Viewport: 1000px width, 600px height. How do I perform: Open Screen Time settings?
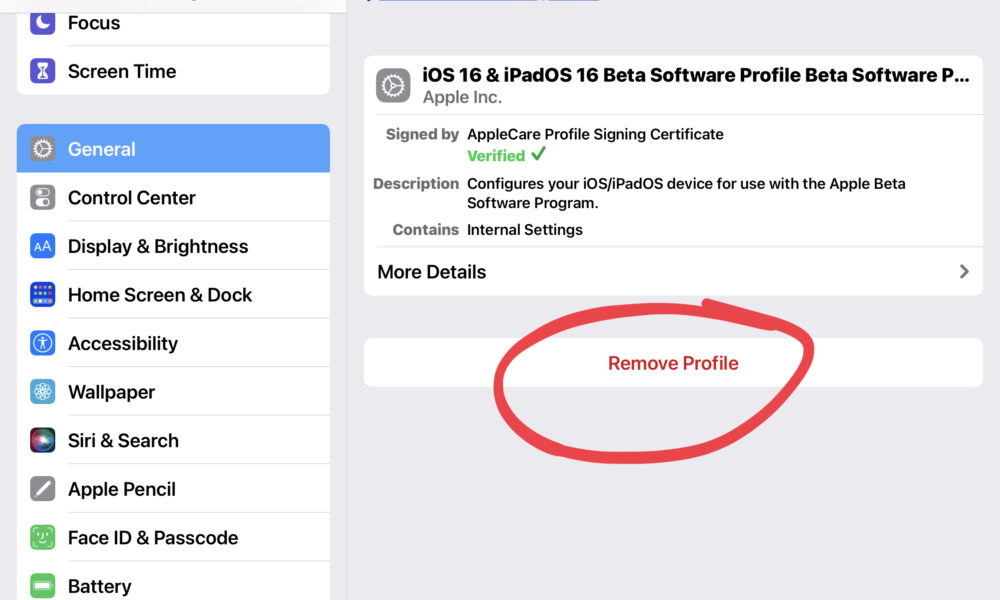pyautogui.click(x=173, y=71)
